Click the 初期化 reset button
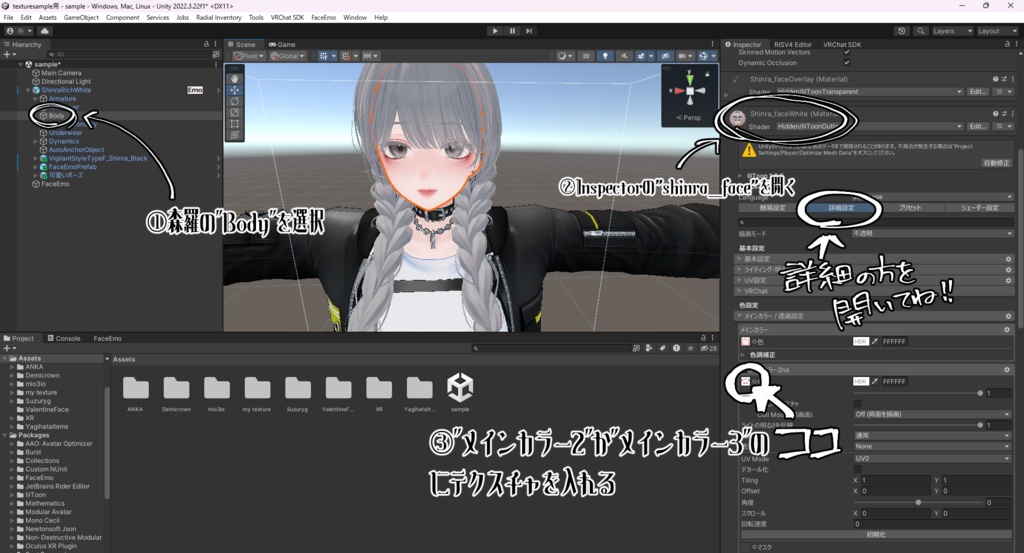 (875, 534)
